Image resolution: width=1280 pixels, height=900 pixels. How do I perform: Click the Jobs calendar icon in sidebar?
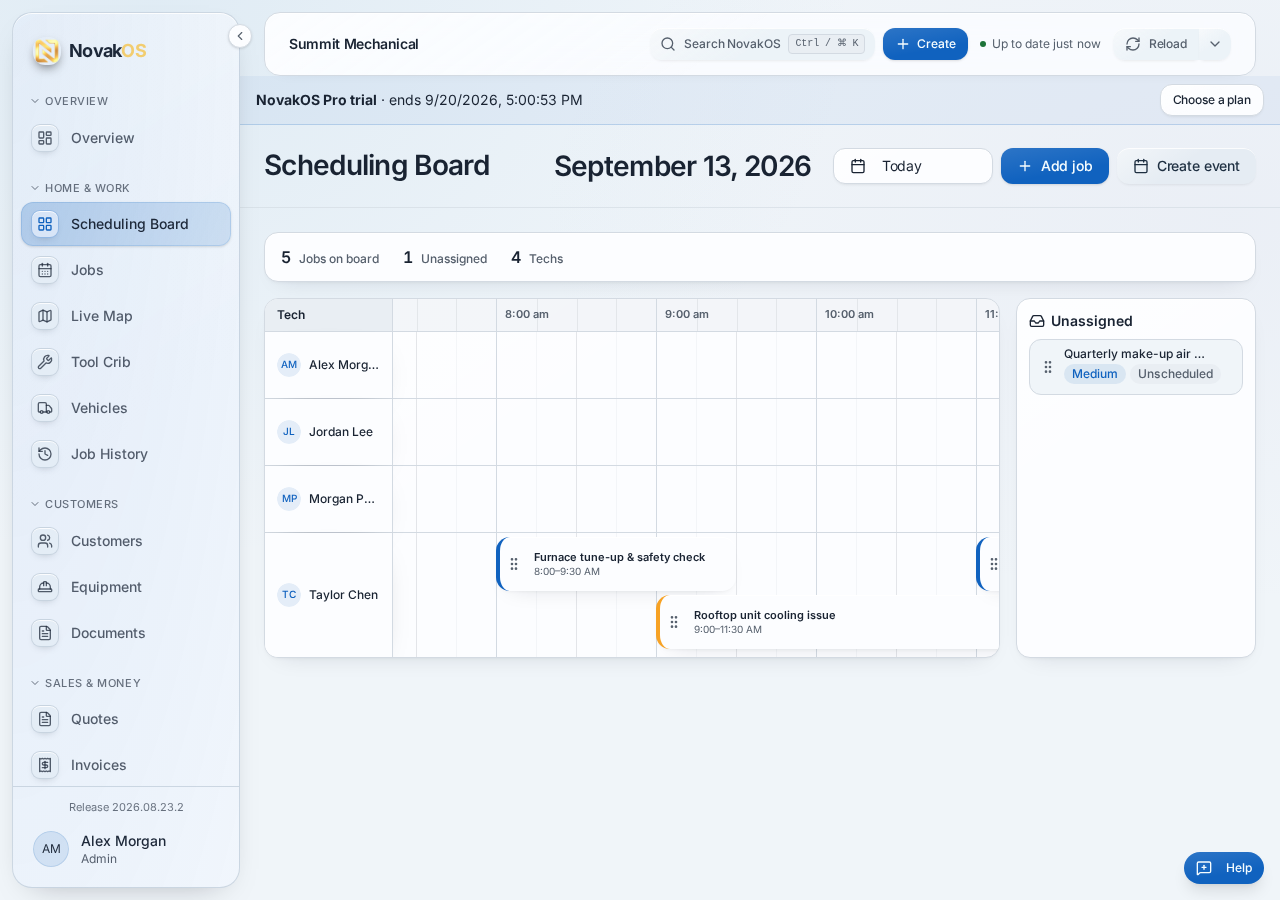pos(45,270)
